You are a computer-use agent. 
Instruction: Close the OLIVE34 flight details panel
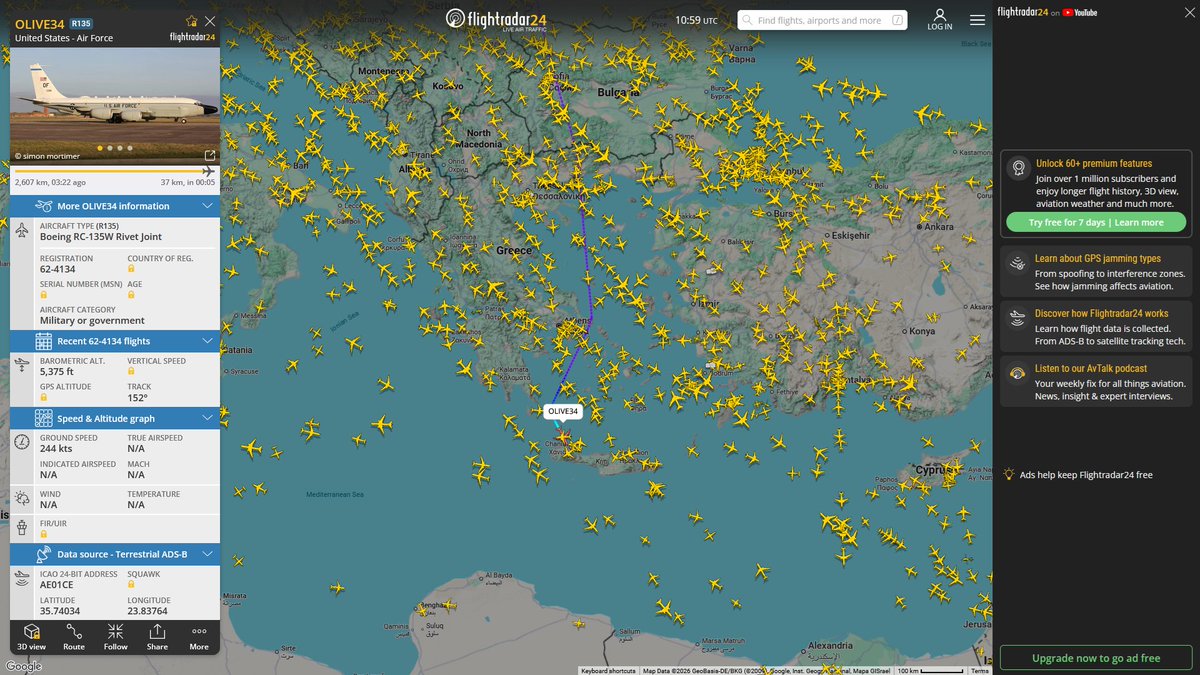point(209,21)
